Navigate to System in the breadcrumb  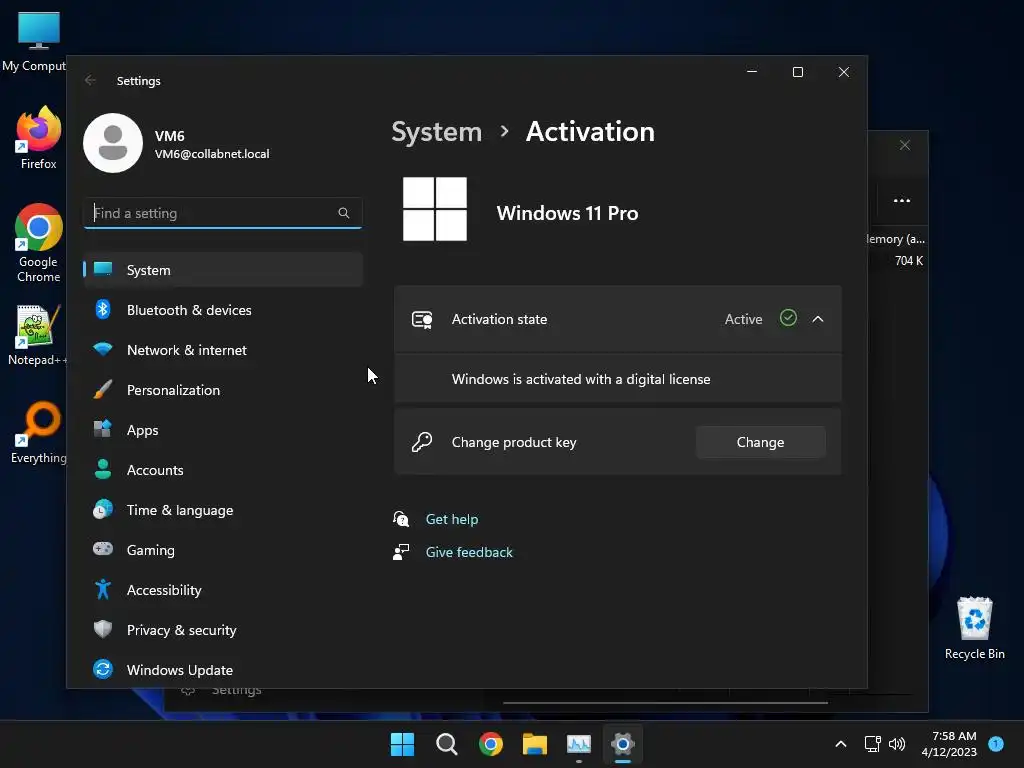436,132
